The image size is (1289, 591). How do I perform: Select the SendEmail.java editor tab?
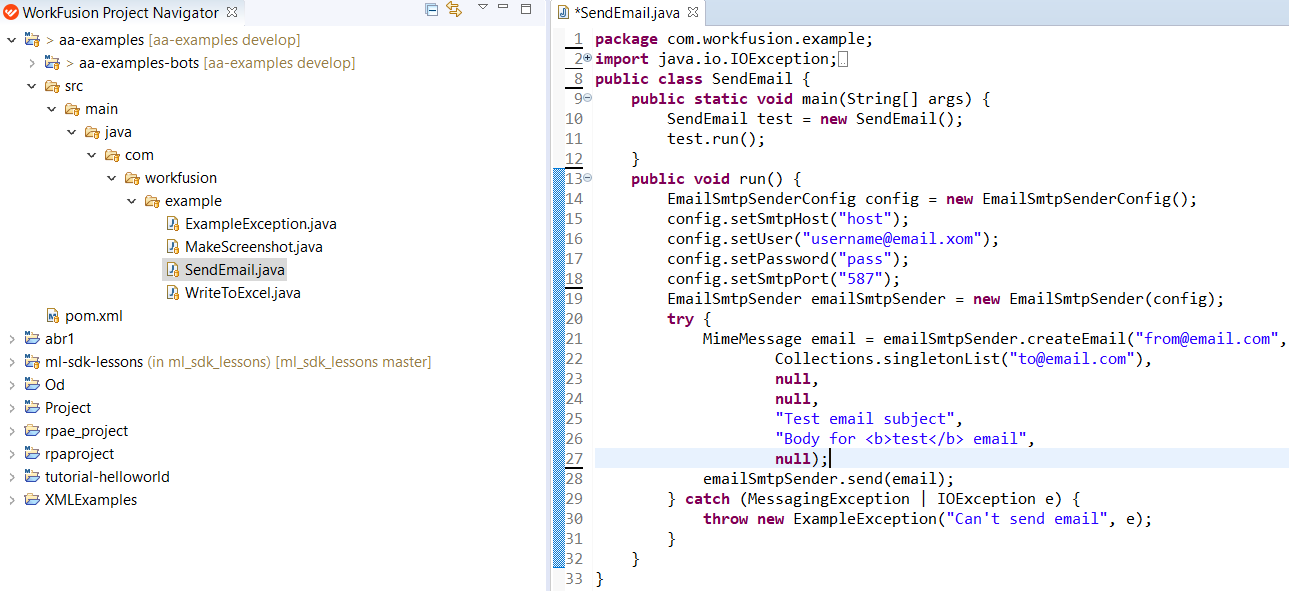tap(627, 13)
